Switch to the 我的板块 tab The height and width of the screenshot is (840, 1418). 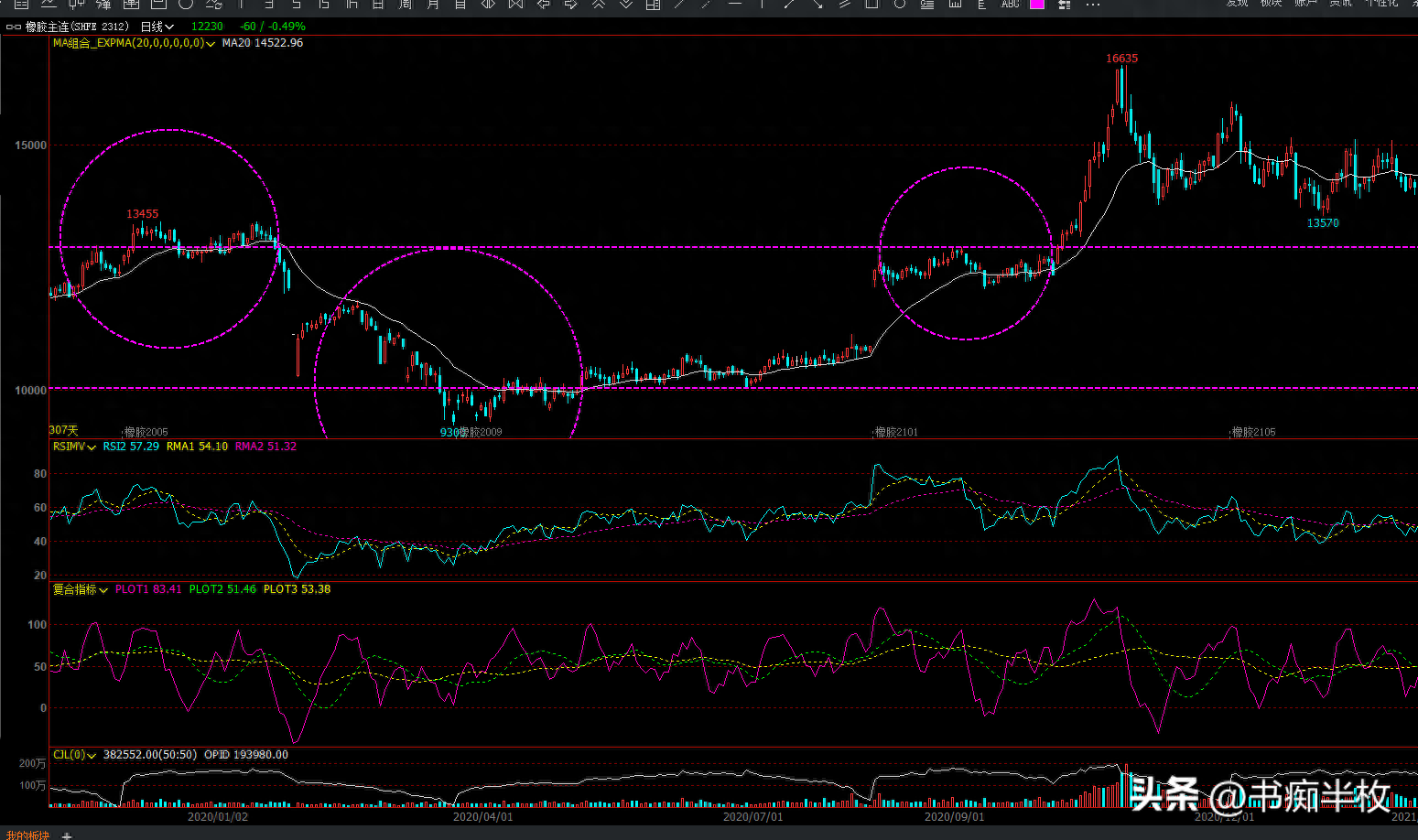click(x=27, y=835)
